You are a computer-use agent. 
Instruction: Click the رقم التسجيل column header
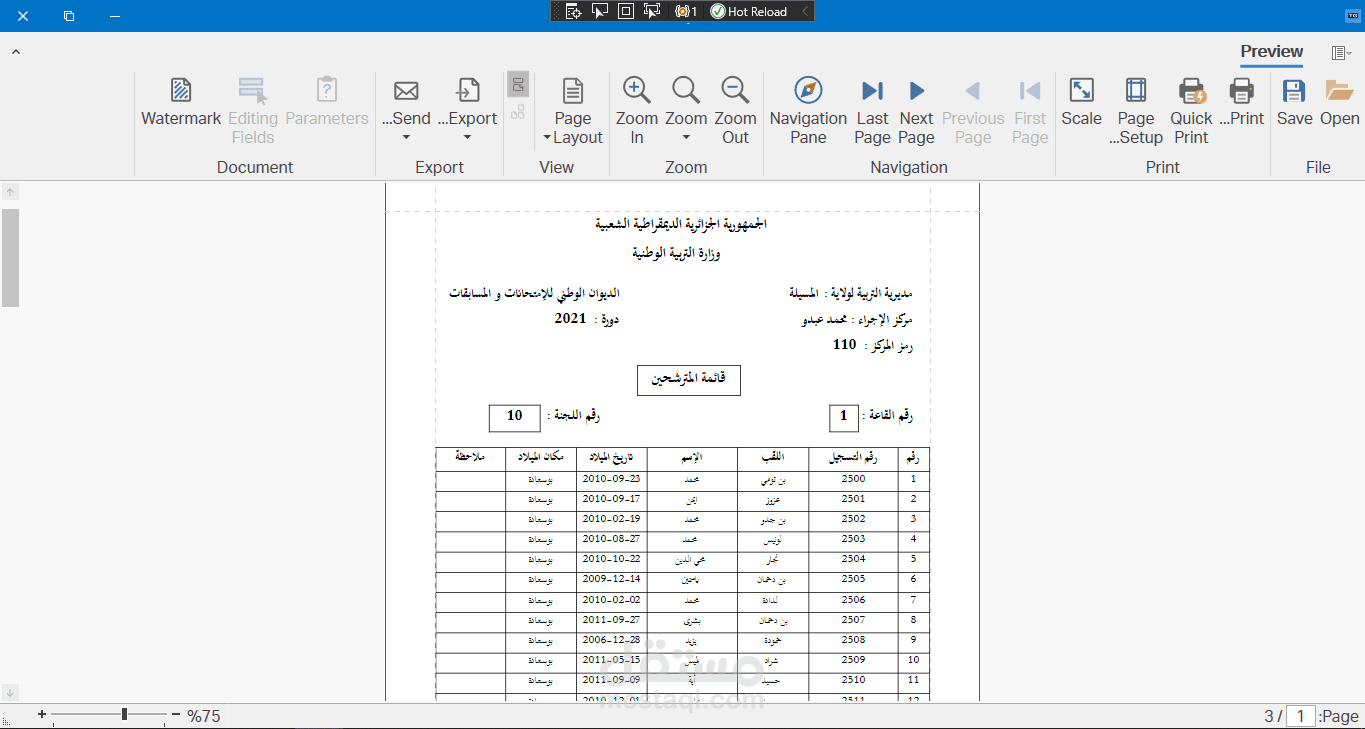[x=853, y=457]
